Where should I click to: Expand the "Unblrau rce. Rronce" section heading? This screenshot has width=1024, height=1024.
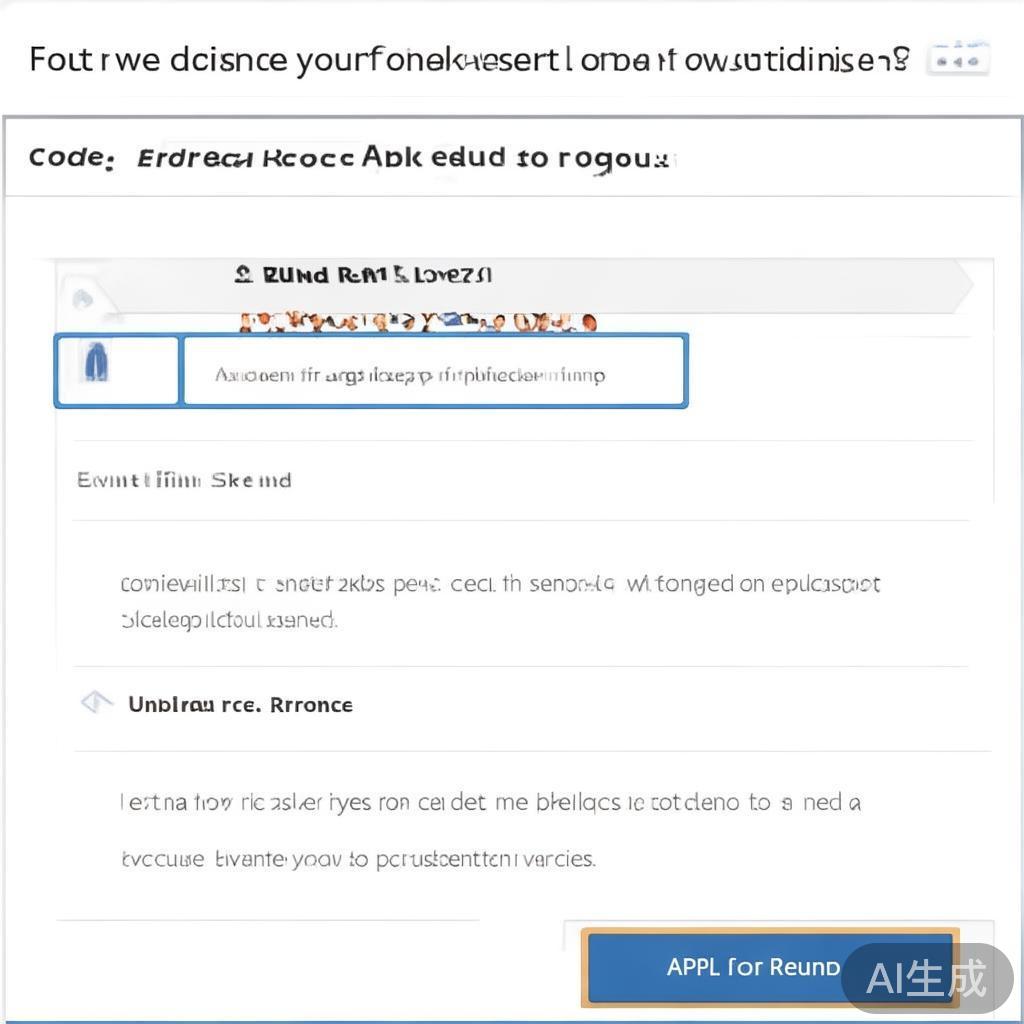coord(240,704)
